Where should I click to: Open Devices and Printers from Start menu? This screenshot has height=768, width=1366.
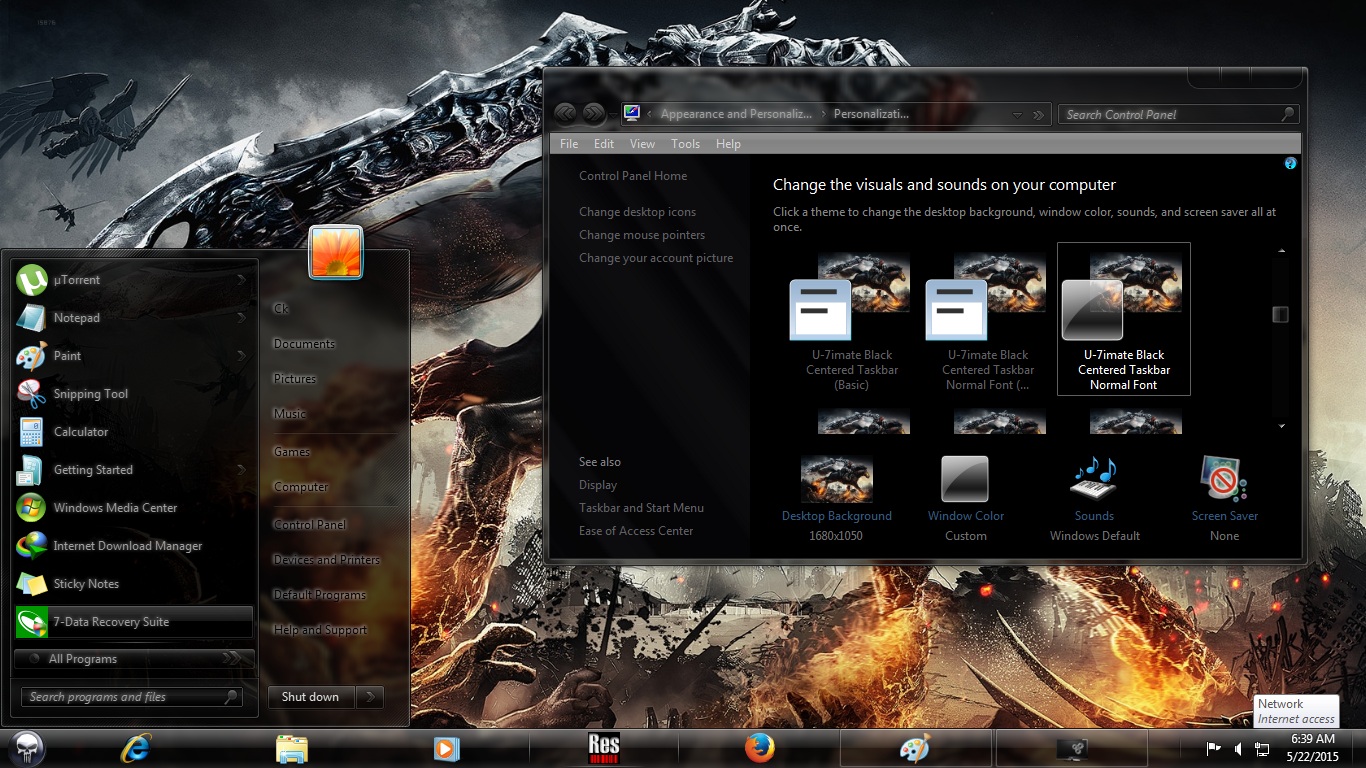tap(327, 560)
